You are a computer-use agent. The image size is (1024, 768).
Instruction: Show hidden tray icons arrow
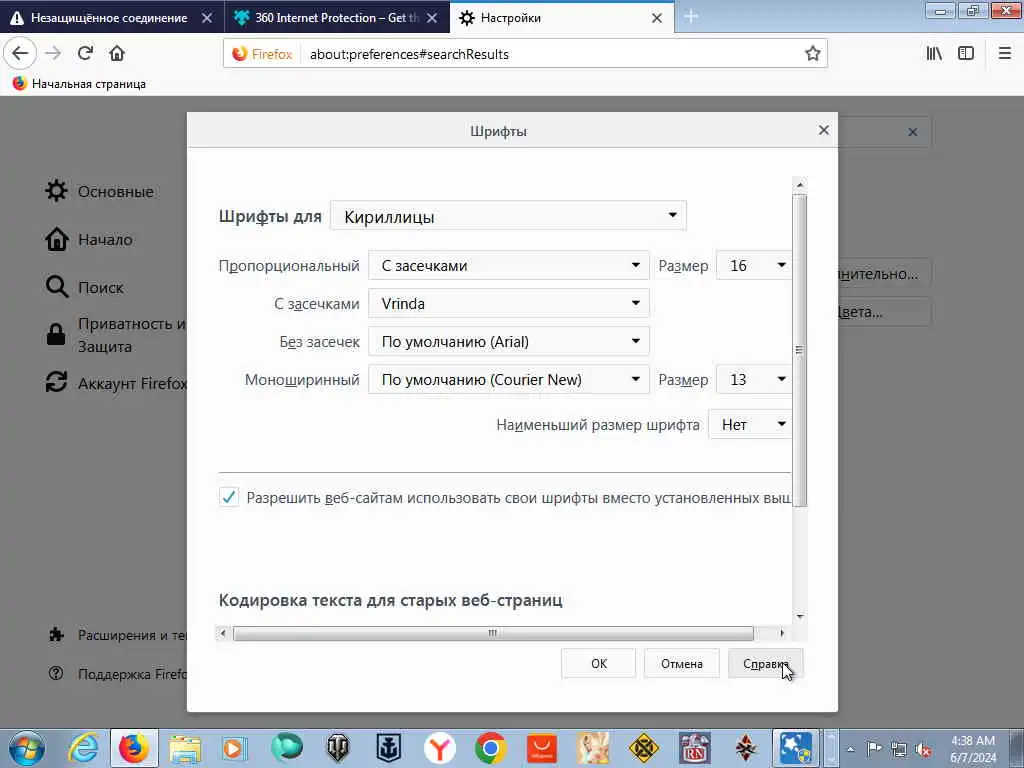tap(851, 750)
